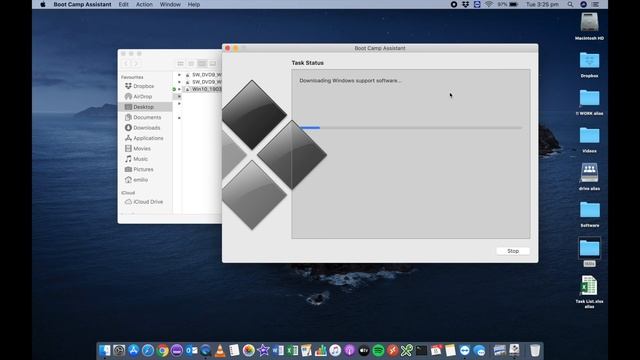Open the Trash in the Dock
Image resolution: width=640 pixels, height=360 pixels.
535,350
